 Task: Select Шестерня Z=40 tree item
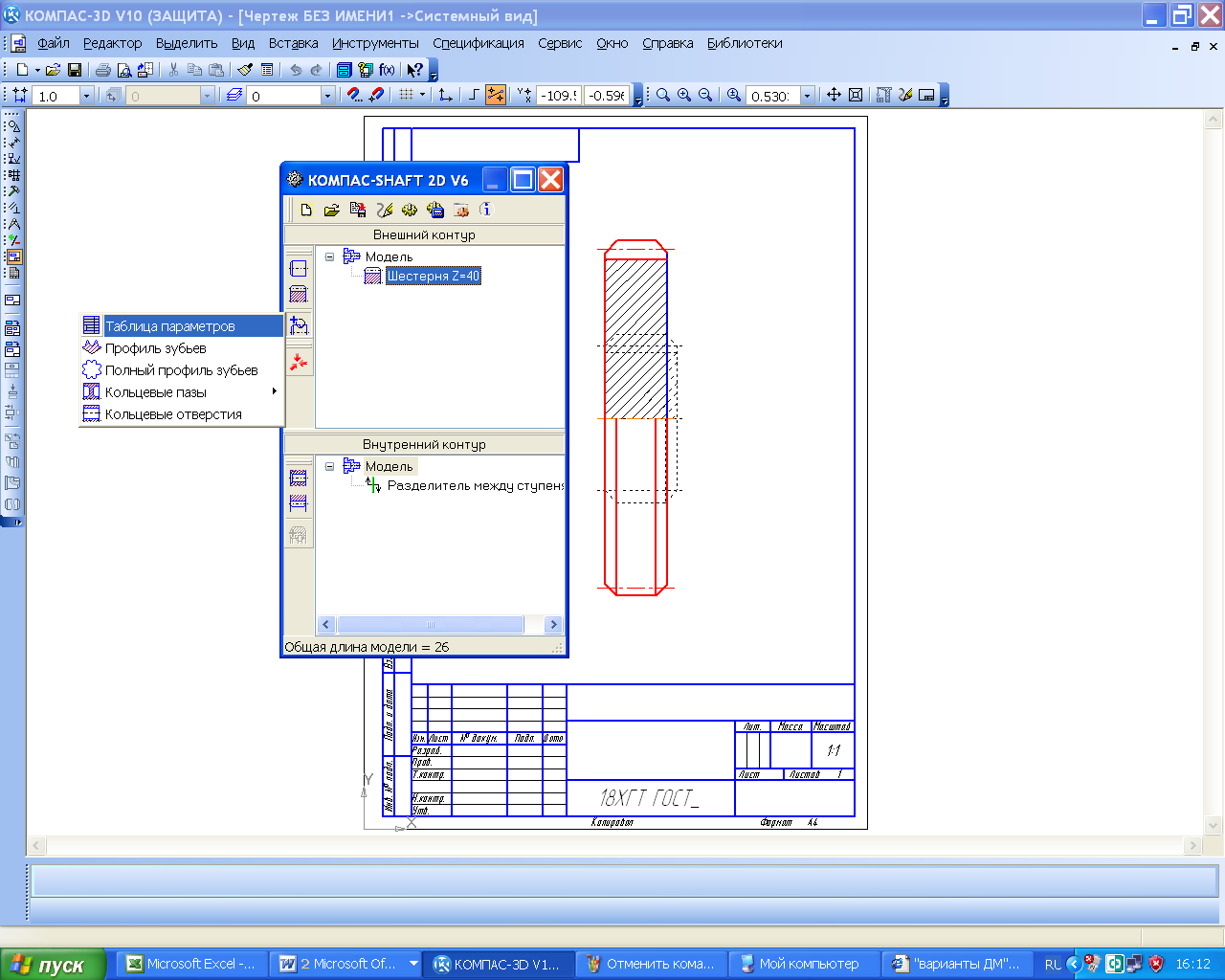(x=433, y=276)
